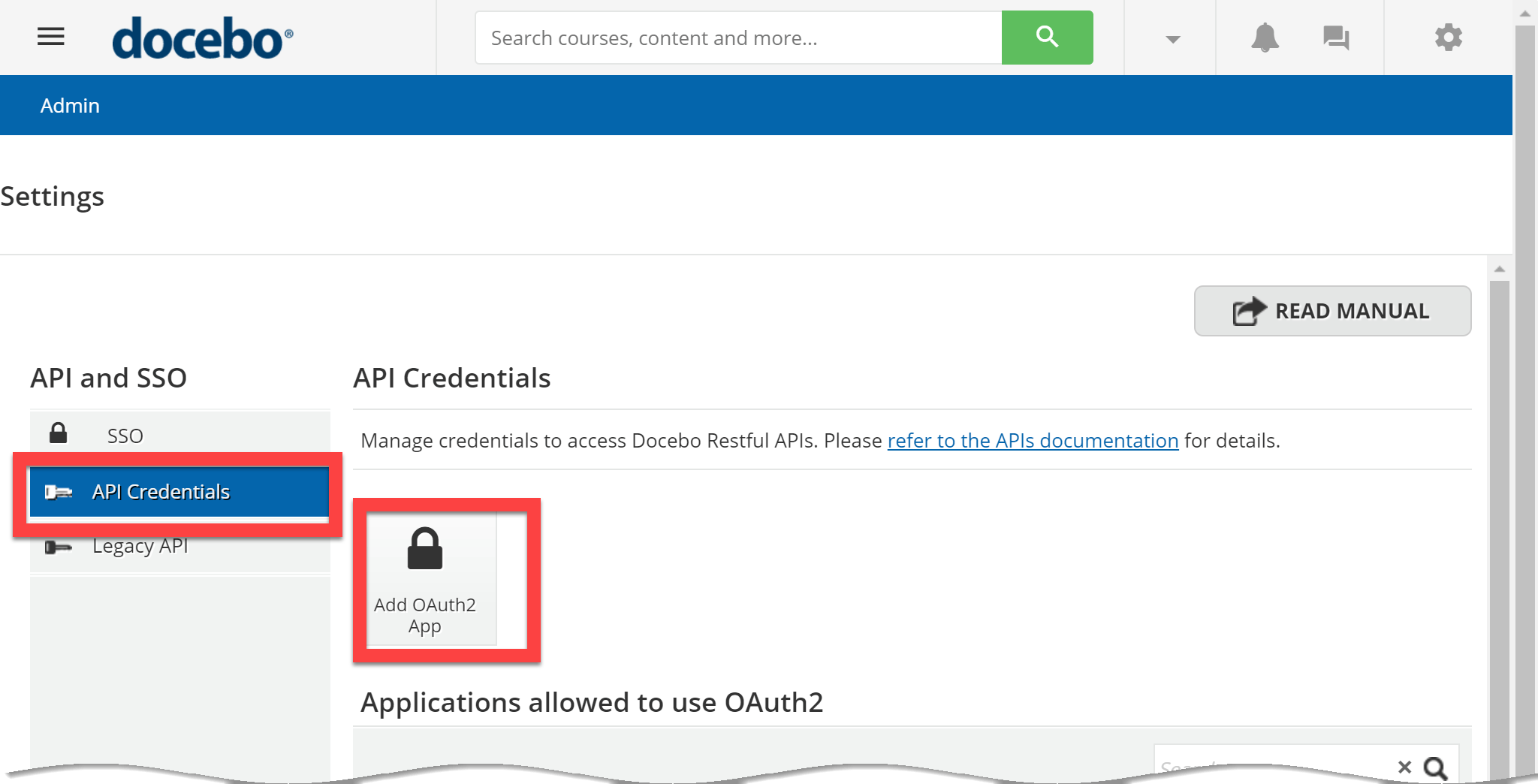Screen dimensions: 1538x784
Task: Click the page scroll-up arrow
Action: (1524, 13)
